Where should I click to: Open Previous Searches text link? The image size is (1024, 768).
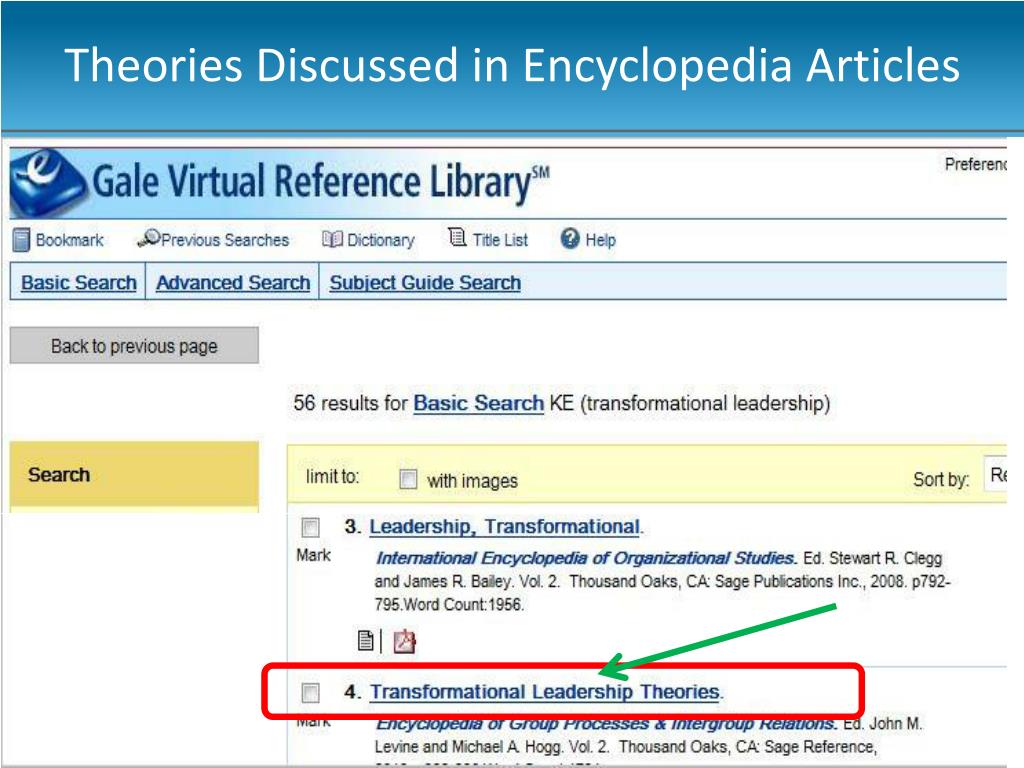pyautogui.click(x=225, y=240)
